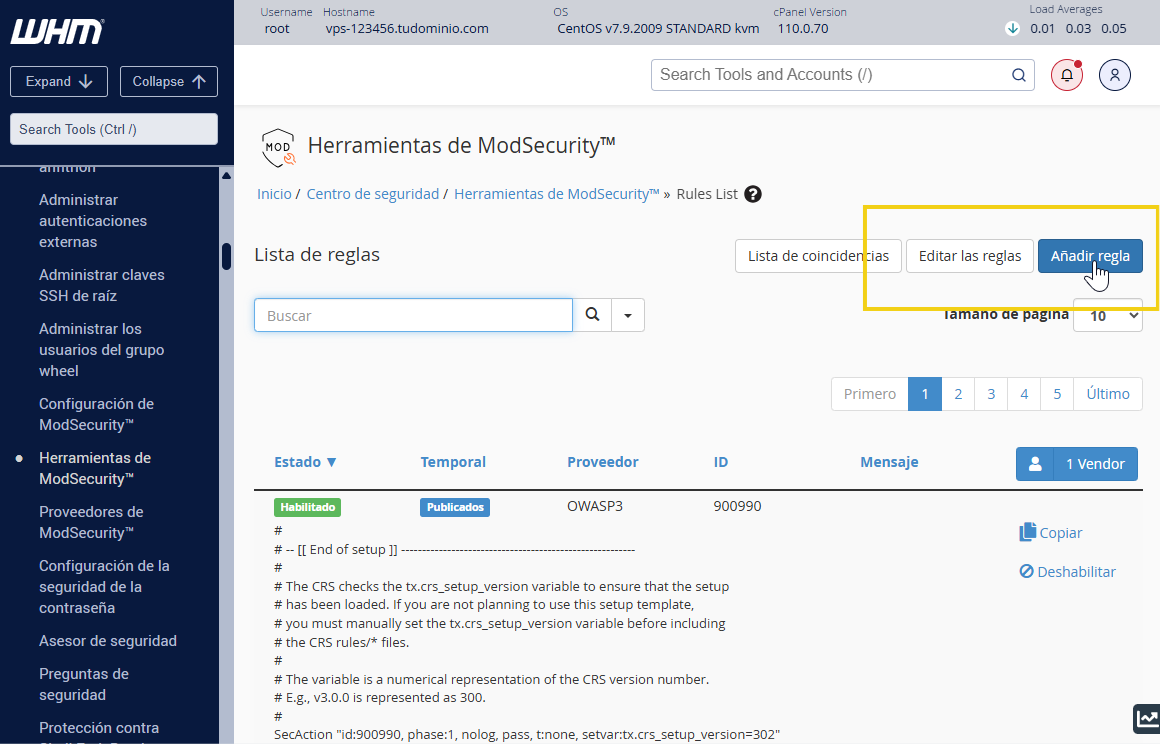Go to Centro de seguridad breadcrumb
This screenshot has width=1160, height=744.
[x=373, y=194]
